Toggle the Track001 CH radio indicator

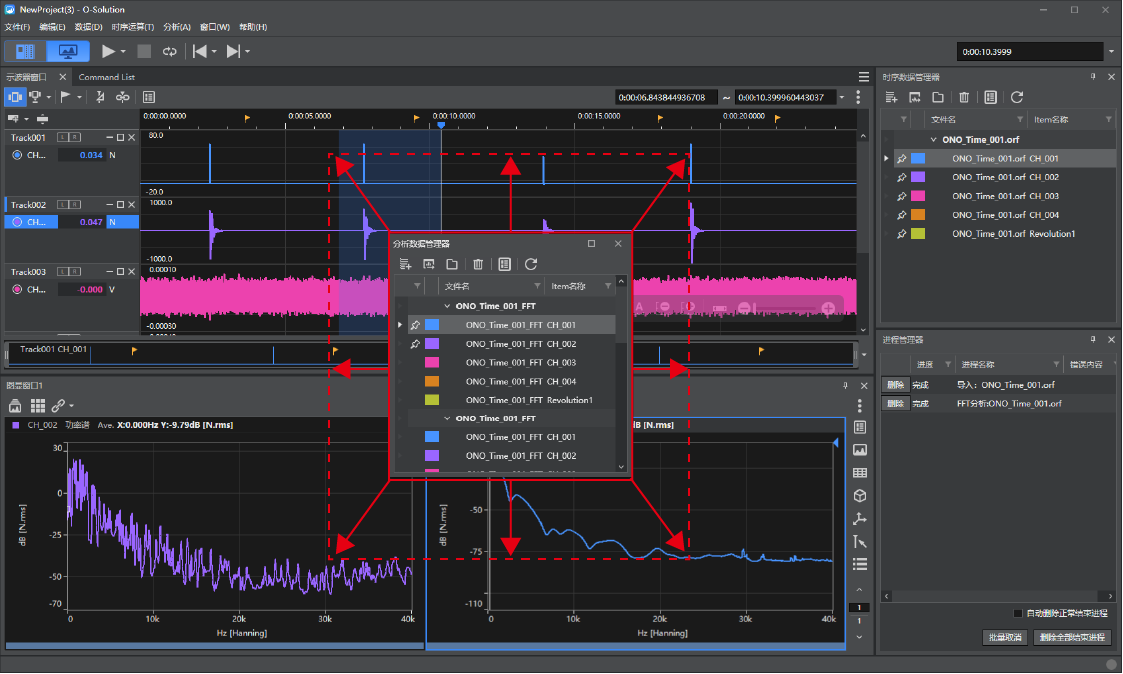17,155
